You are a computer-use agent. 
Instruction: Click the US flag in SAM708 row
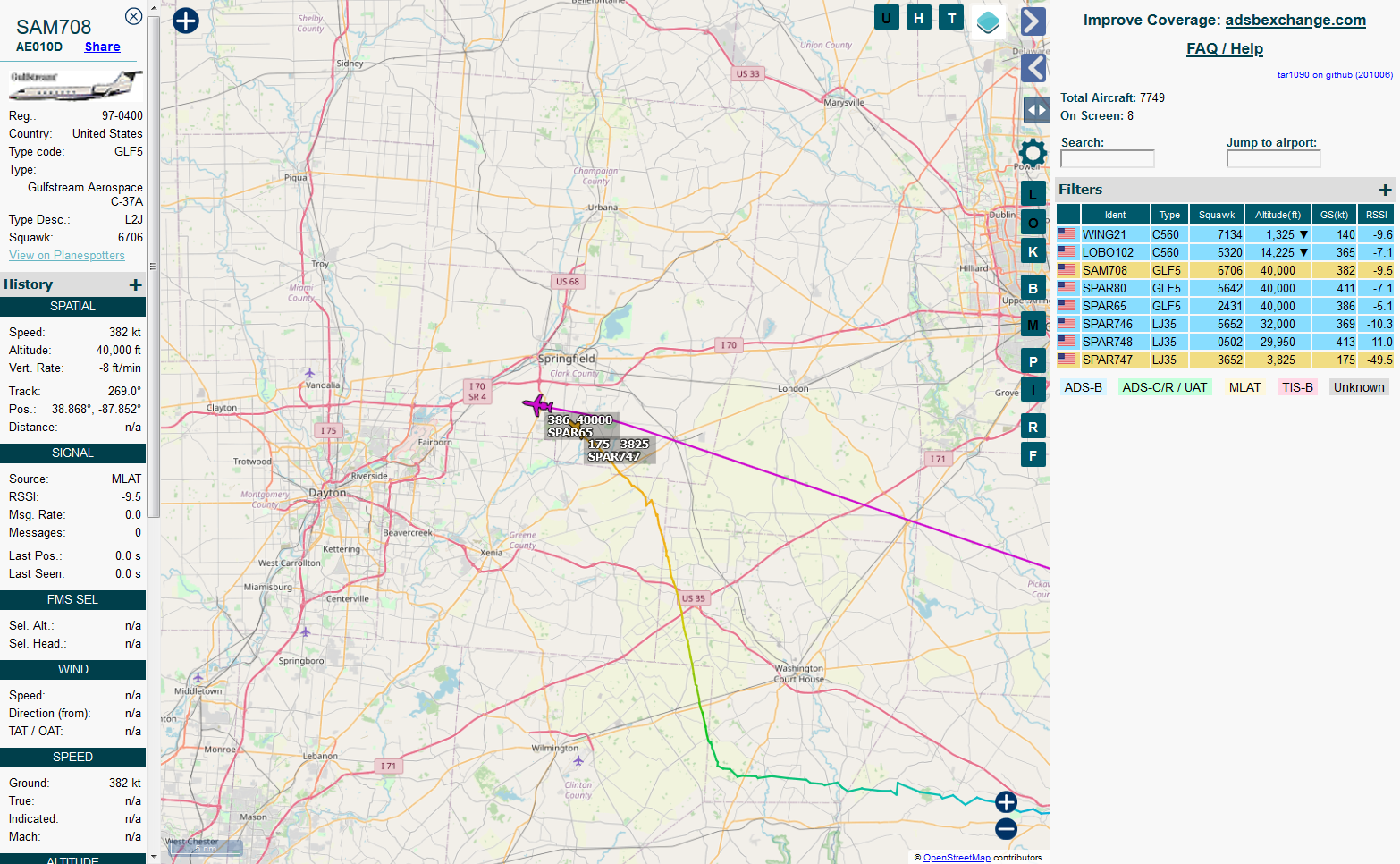(x=1067, y=269)
